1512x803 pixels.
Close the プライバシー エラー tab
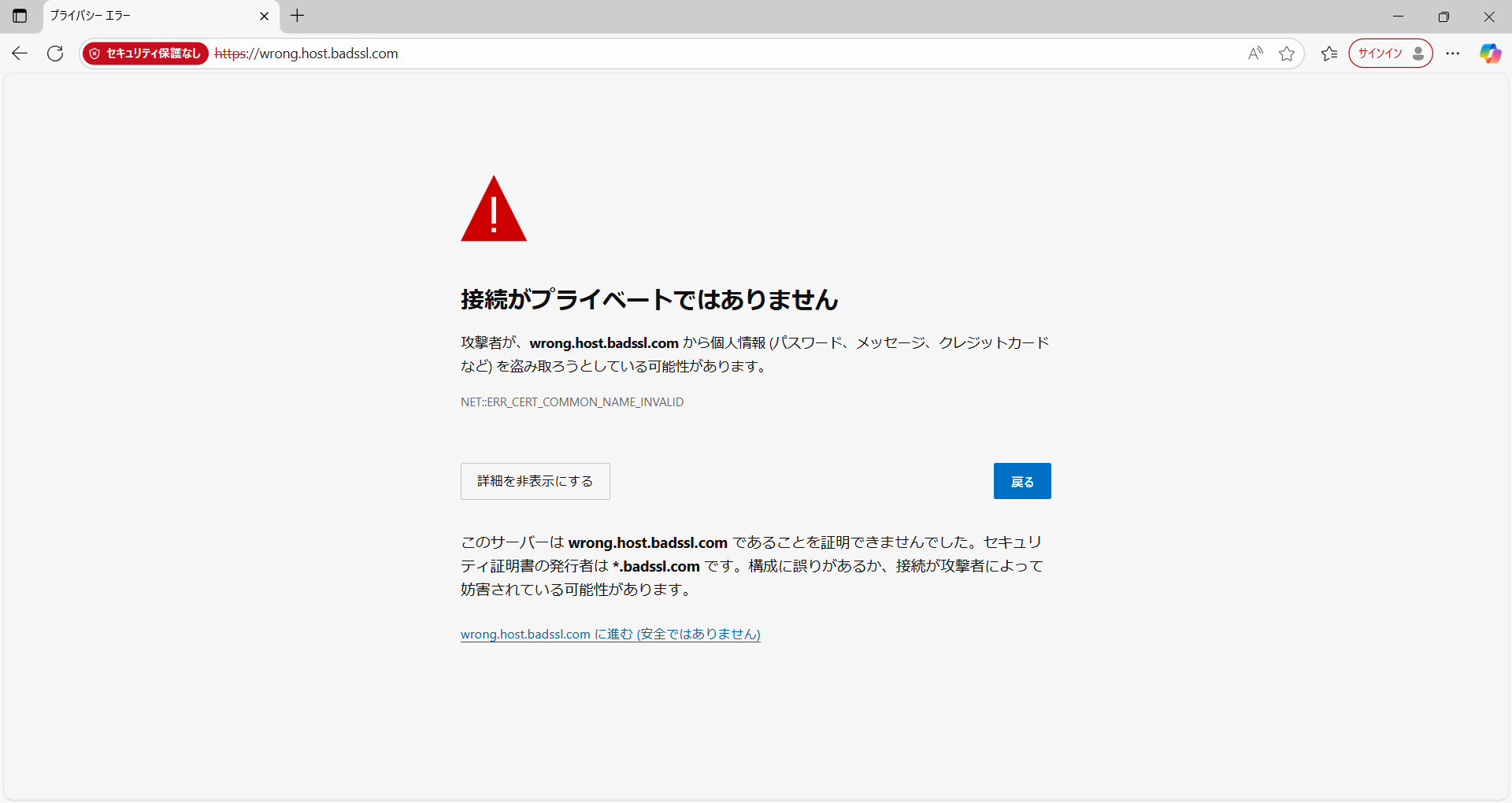(x=264, y=16)
